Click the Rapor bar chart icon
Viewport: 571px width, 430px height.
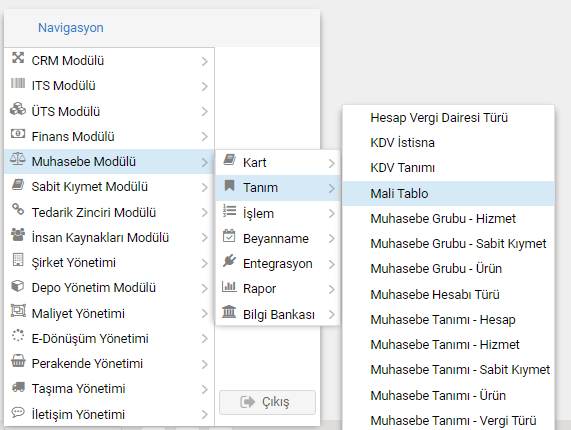pos(229,287)
